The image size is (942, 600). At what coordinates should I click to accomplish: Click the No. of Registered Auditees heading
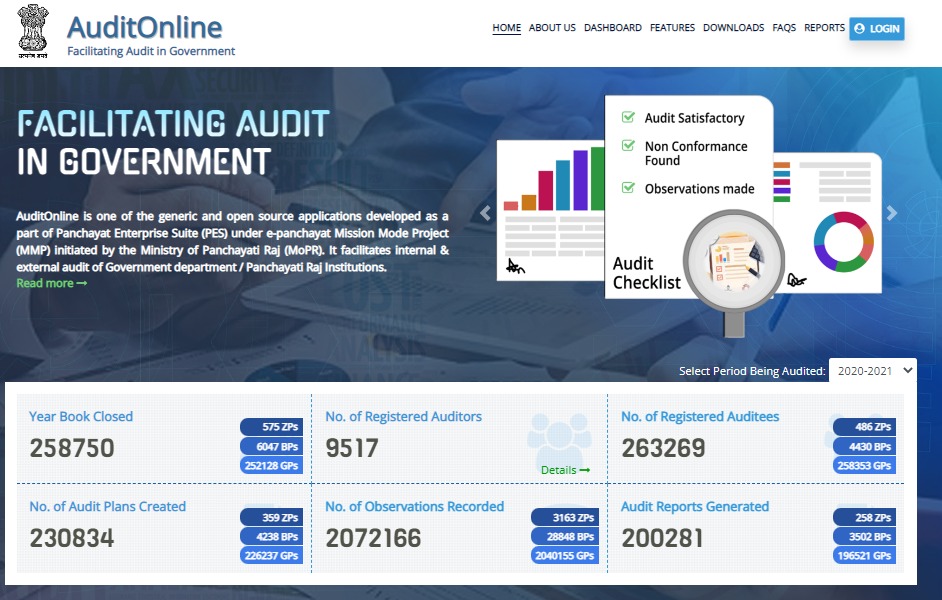(700, 417)
